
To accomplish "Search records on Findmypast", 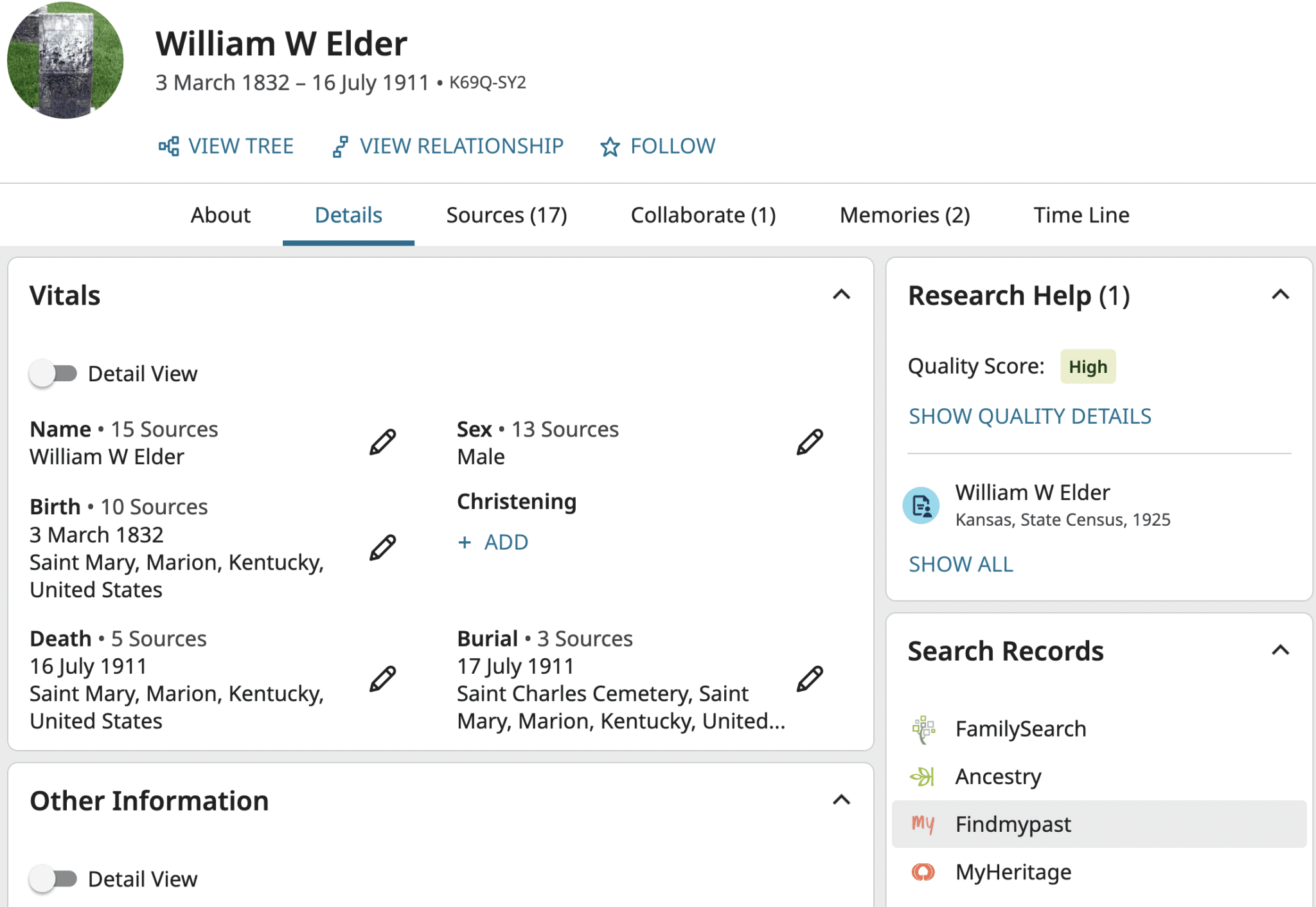I will [x=1013, y=824].
